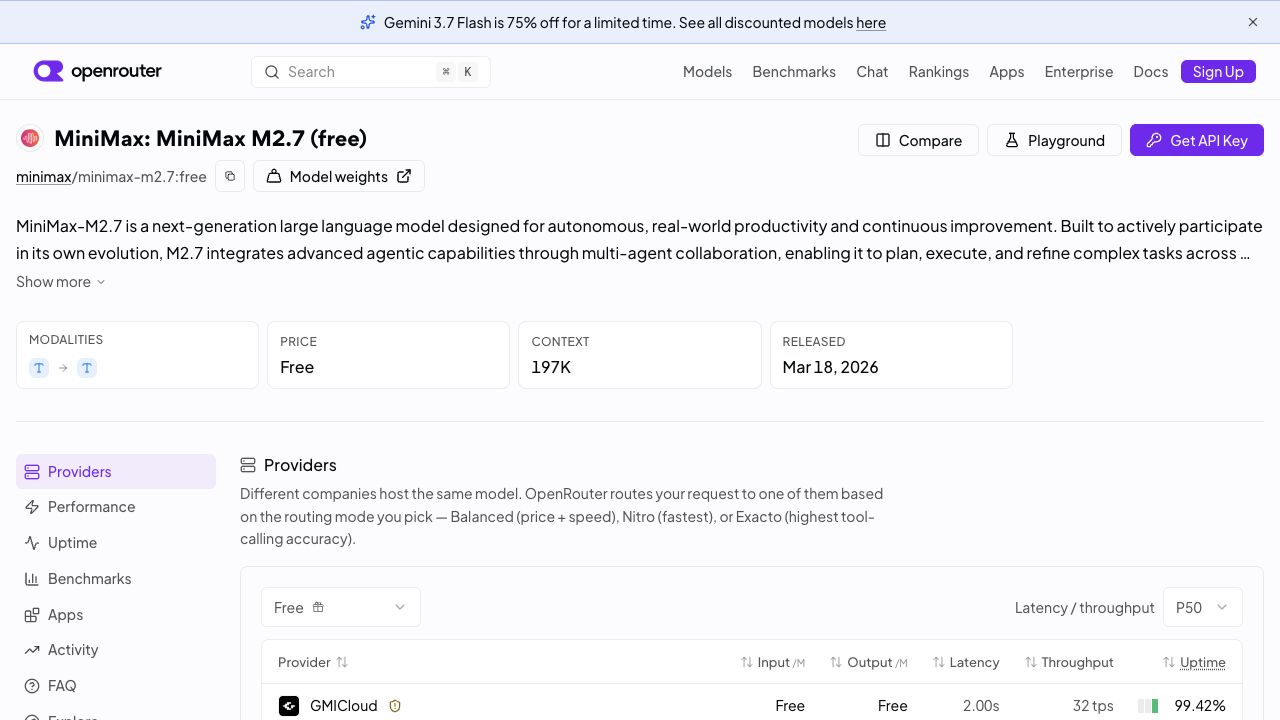Image resolution: width=1280 pixels, height=720 pixels.
Task: Click the shield icon beside GMICloud
Action: [x=395, y=706]
